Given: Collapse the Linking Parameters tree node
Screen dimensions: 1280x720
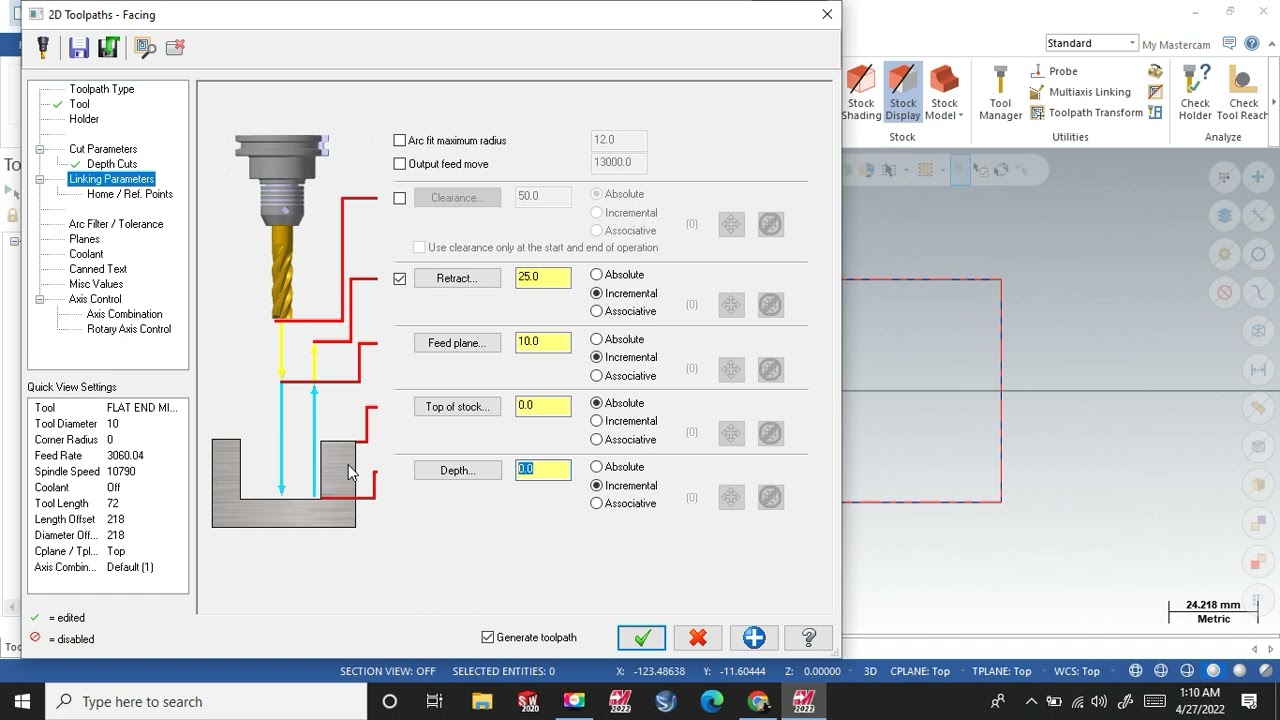Looking at the screenshot, I should pos(40,179).
